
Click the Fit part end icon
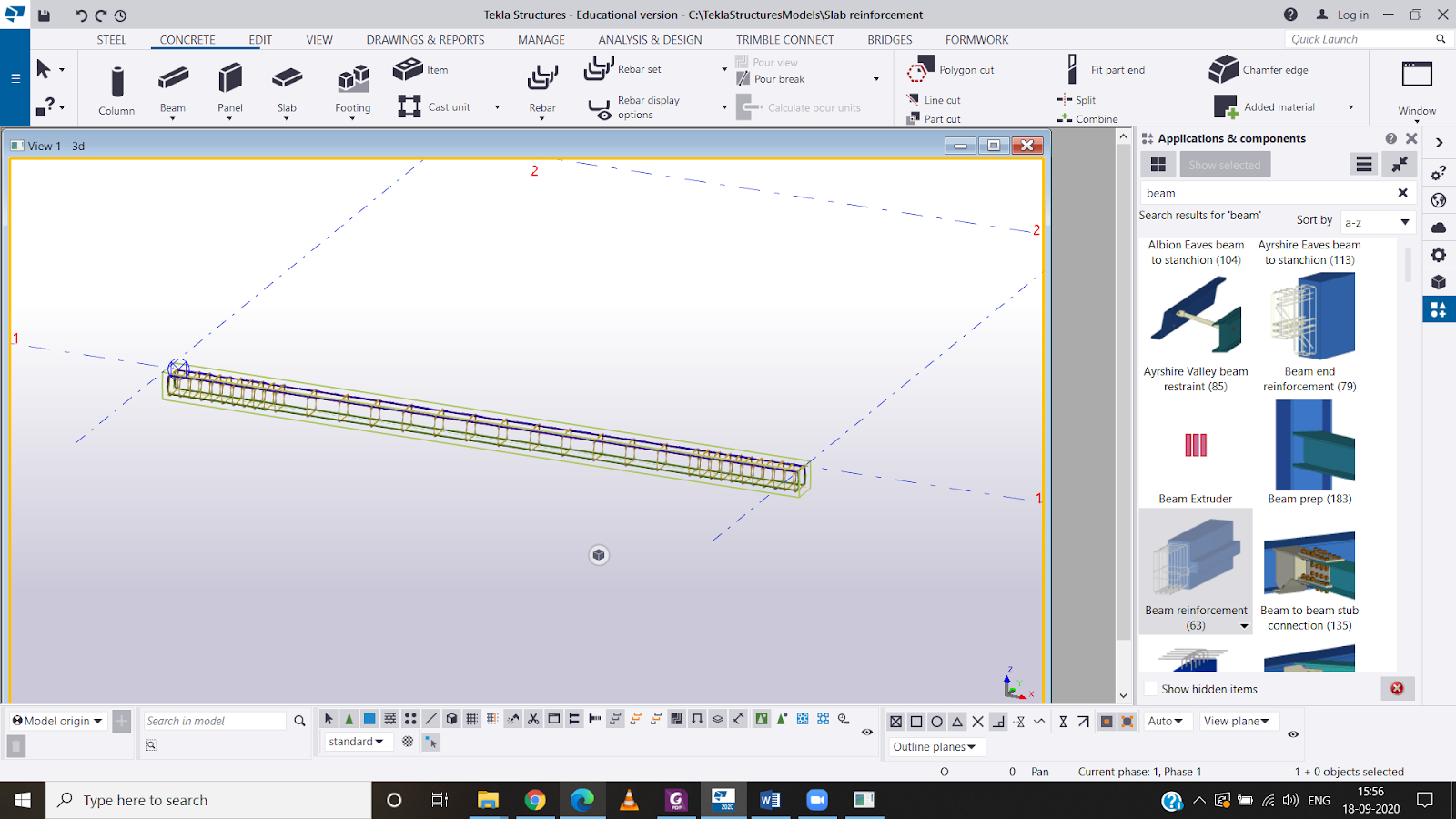click(1073, 69)
